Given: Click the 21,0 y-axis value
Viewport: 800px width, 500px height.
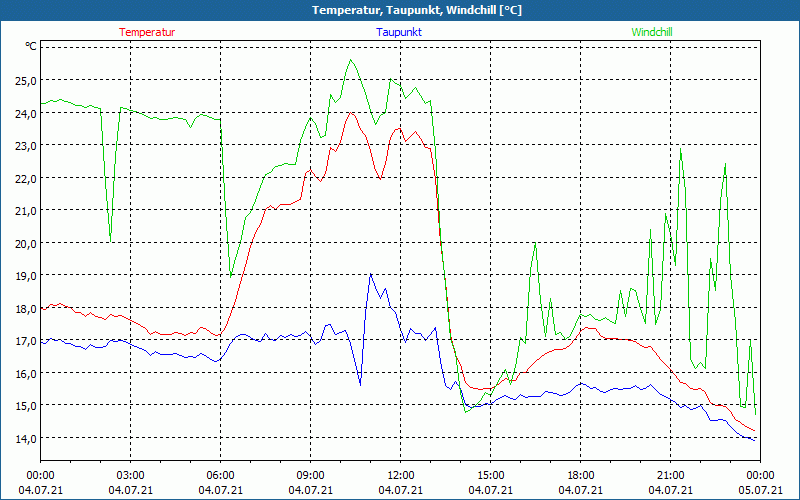Looking at the screenshot, I should click(27, 211).
